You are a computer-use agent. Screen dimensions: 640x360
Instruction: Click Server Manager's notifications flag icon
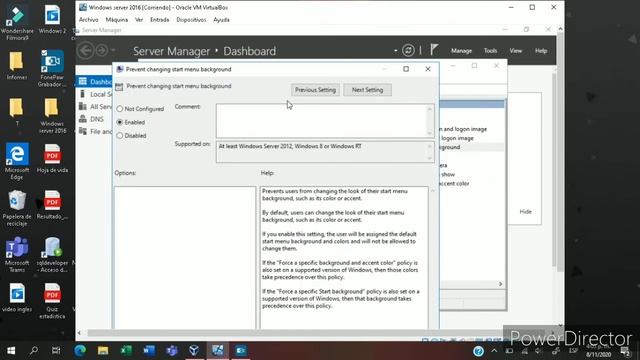(434, 50)
